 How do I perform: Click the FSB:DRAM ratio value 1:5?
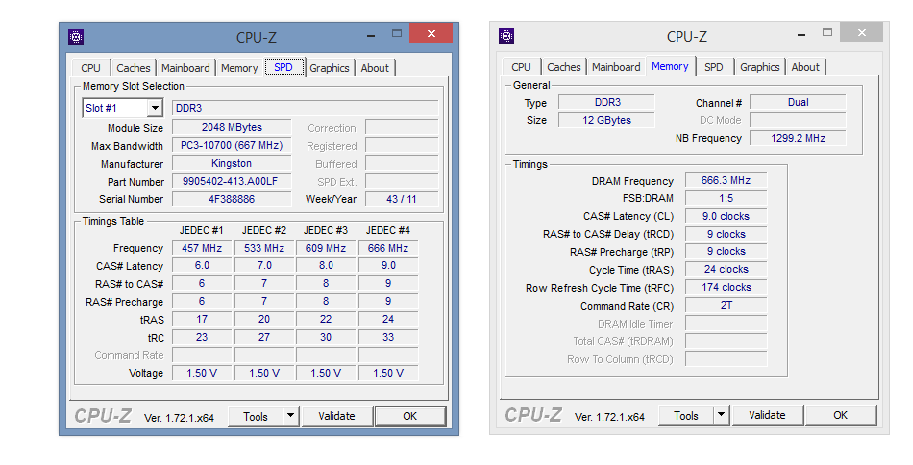726,198
